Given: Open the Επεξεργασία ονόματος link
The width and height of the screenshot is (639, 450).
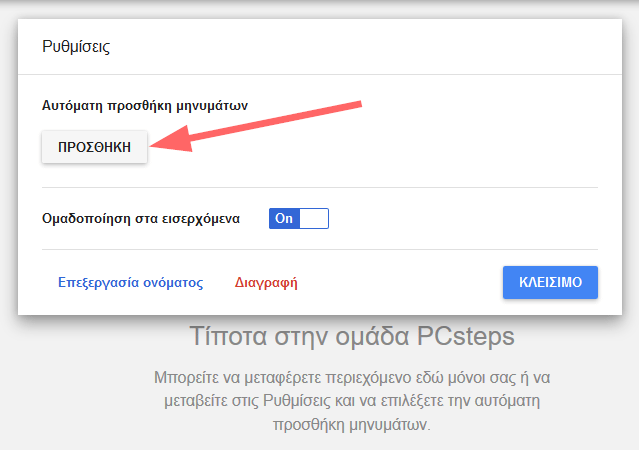Looking at the screenshot, I should click(x=130, y=282).
